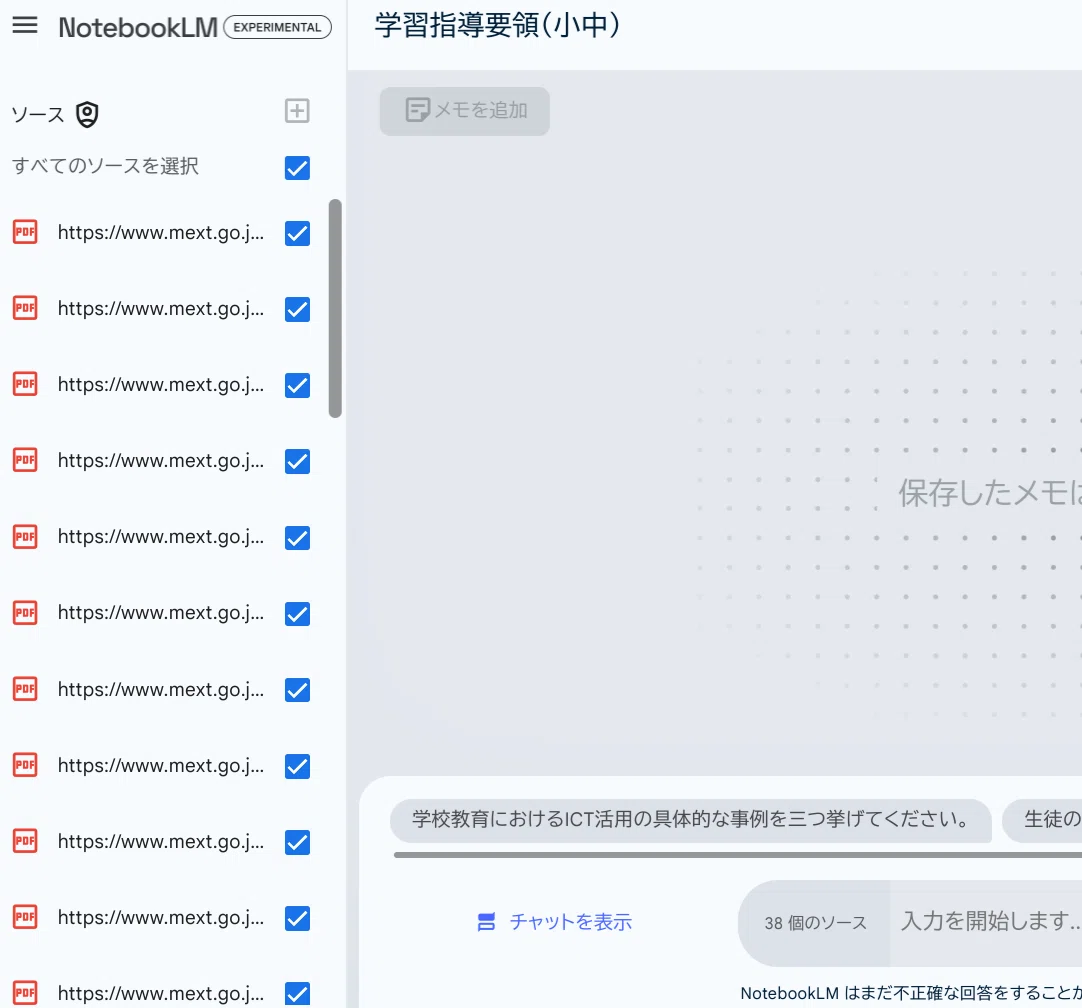Click the second source's PDF icon

26,308
